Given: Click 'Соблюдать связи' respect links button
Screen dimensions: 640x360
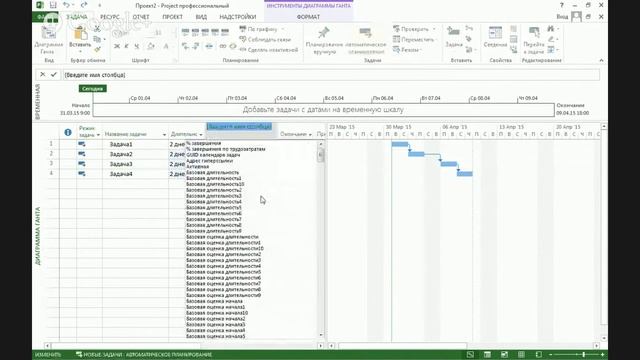Looking at the screenshot, I should tap(265, 39).
